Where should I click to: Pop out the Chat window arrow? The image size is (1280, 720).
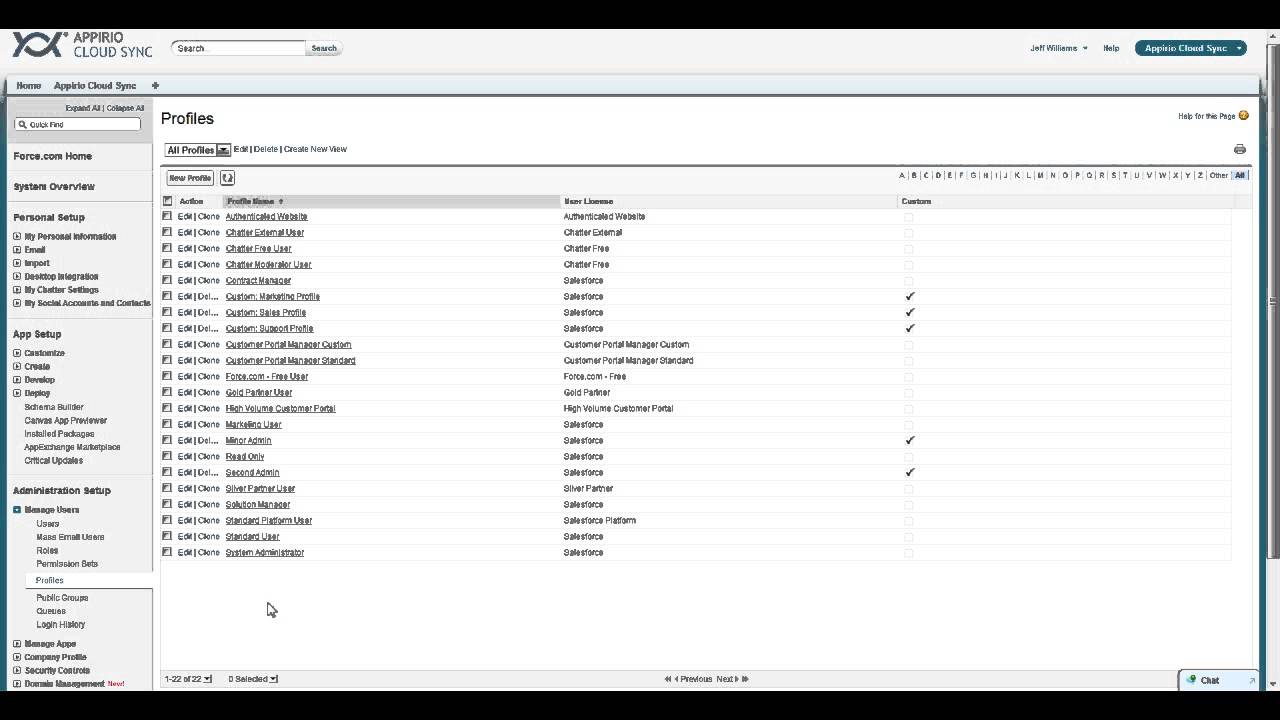point(1252,680)
